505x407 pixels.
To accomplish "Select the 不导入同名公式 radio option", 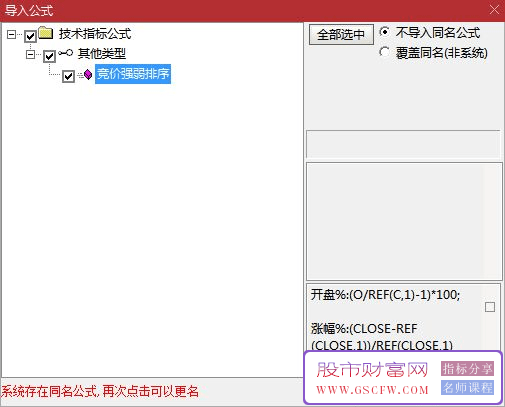I will (x=384, y=32).
